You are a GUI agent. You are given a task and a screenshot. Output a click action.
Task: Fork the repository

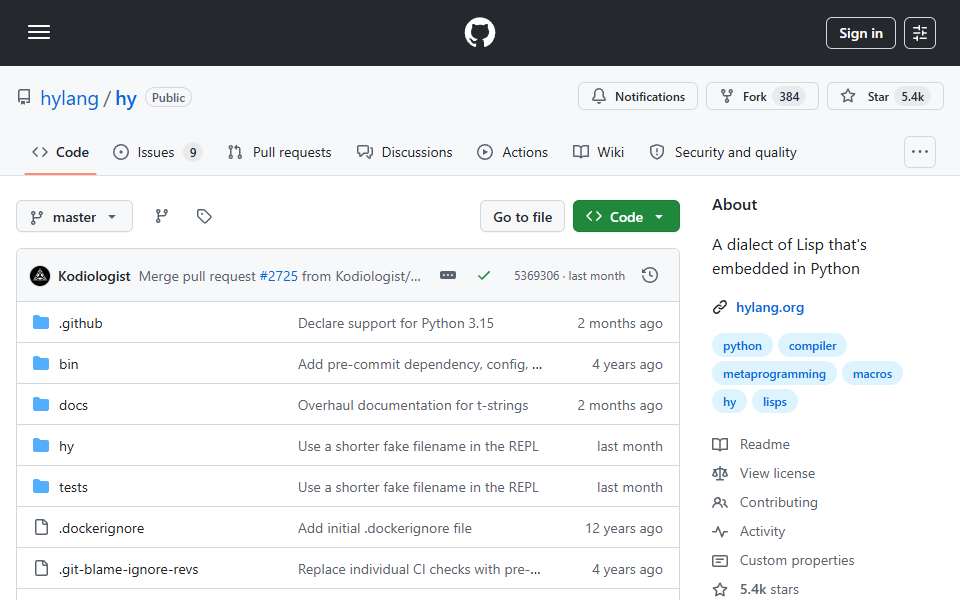tap(762, 97)
